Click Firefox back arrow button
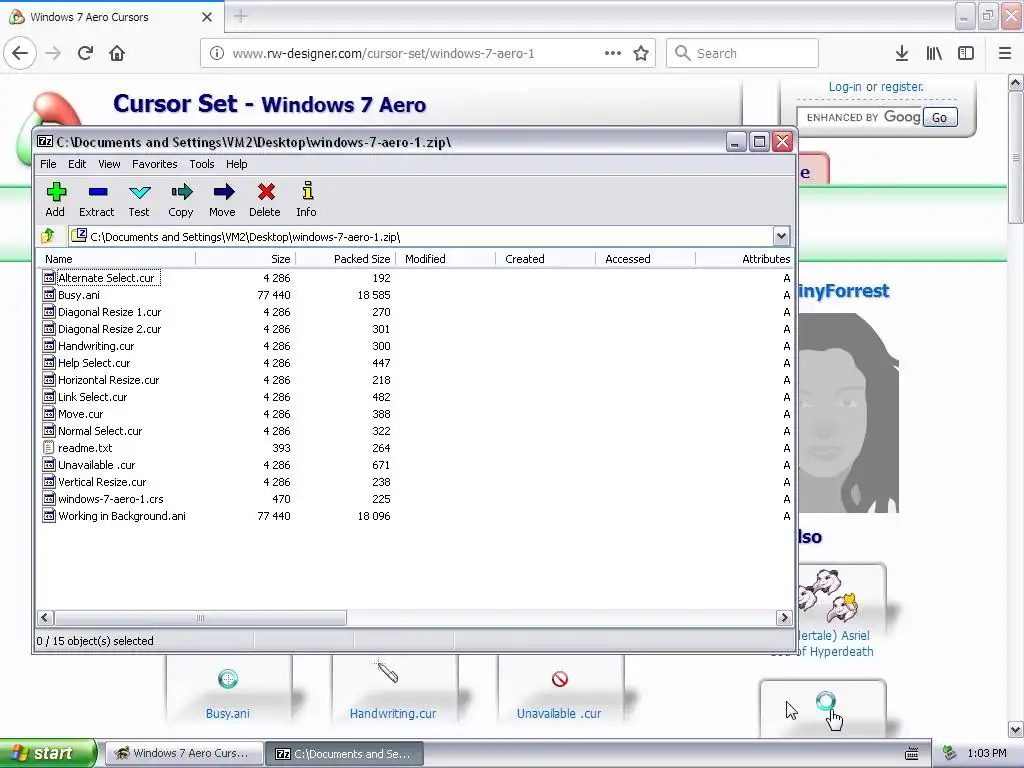The height and width of the screenshot is (768, 1024). [20, 53]
